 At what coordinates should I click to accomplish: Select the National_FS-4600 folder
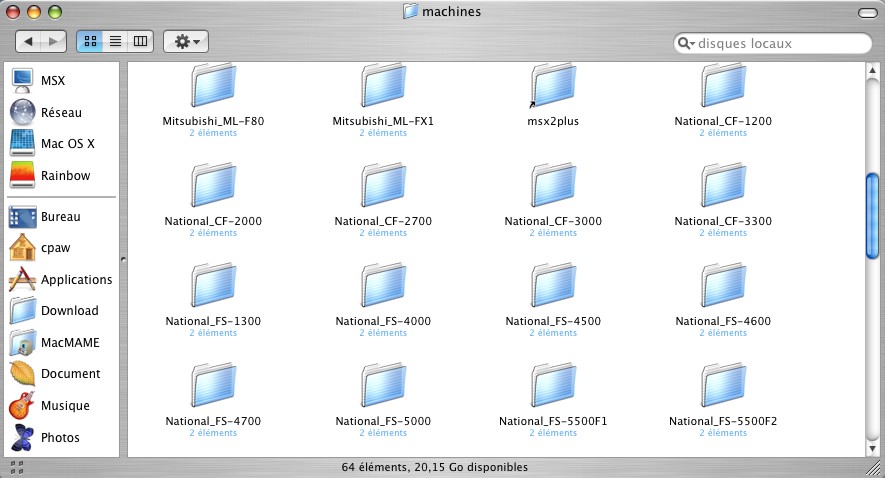click(723, 284)
